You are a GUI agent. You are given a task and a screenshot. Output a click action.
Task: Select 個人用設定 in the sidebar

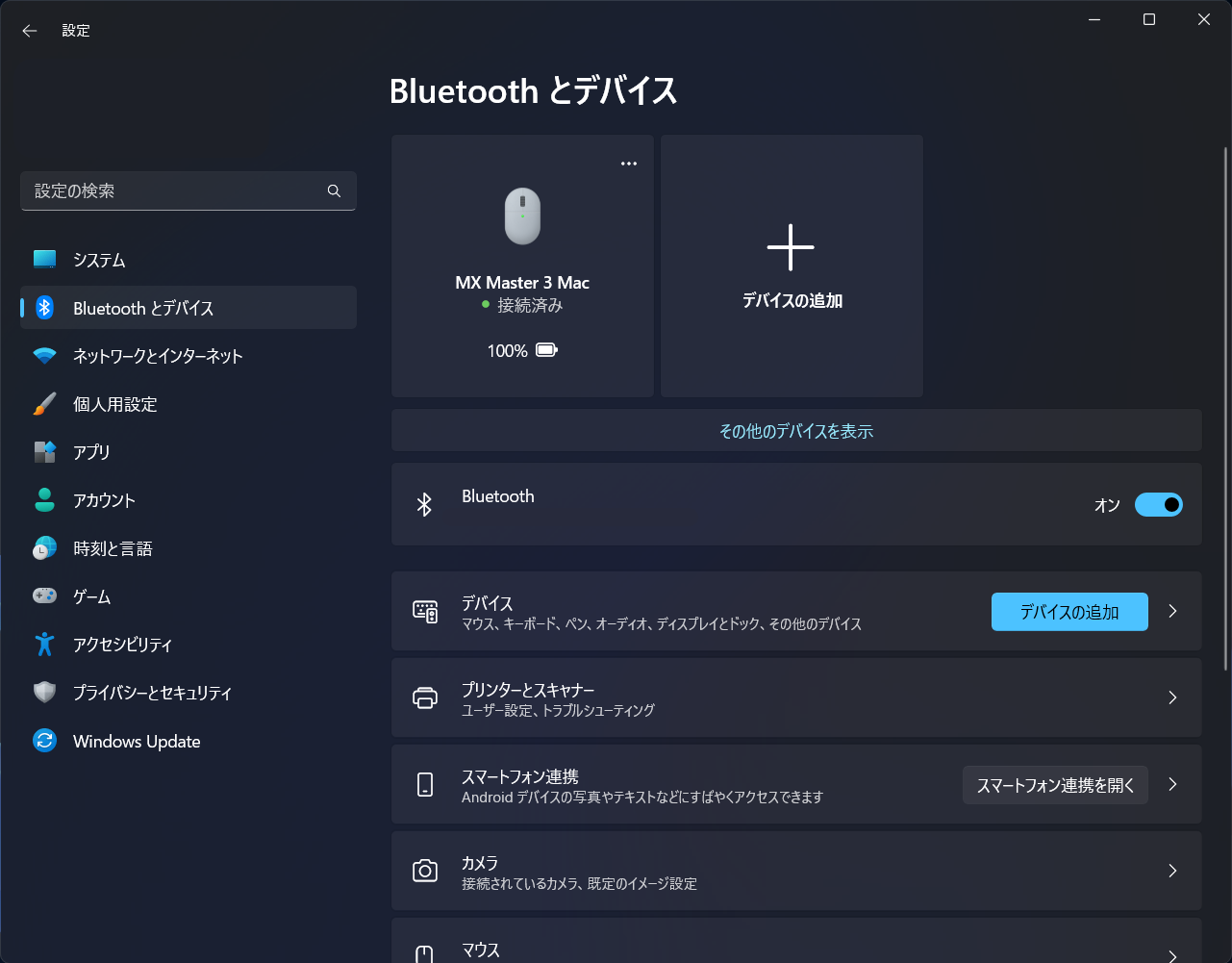(114, 404)
